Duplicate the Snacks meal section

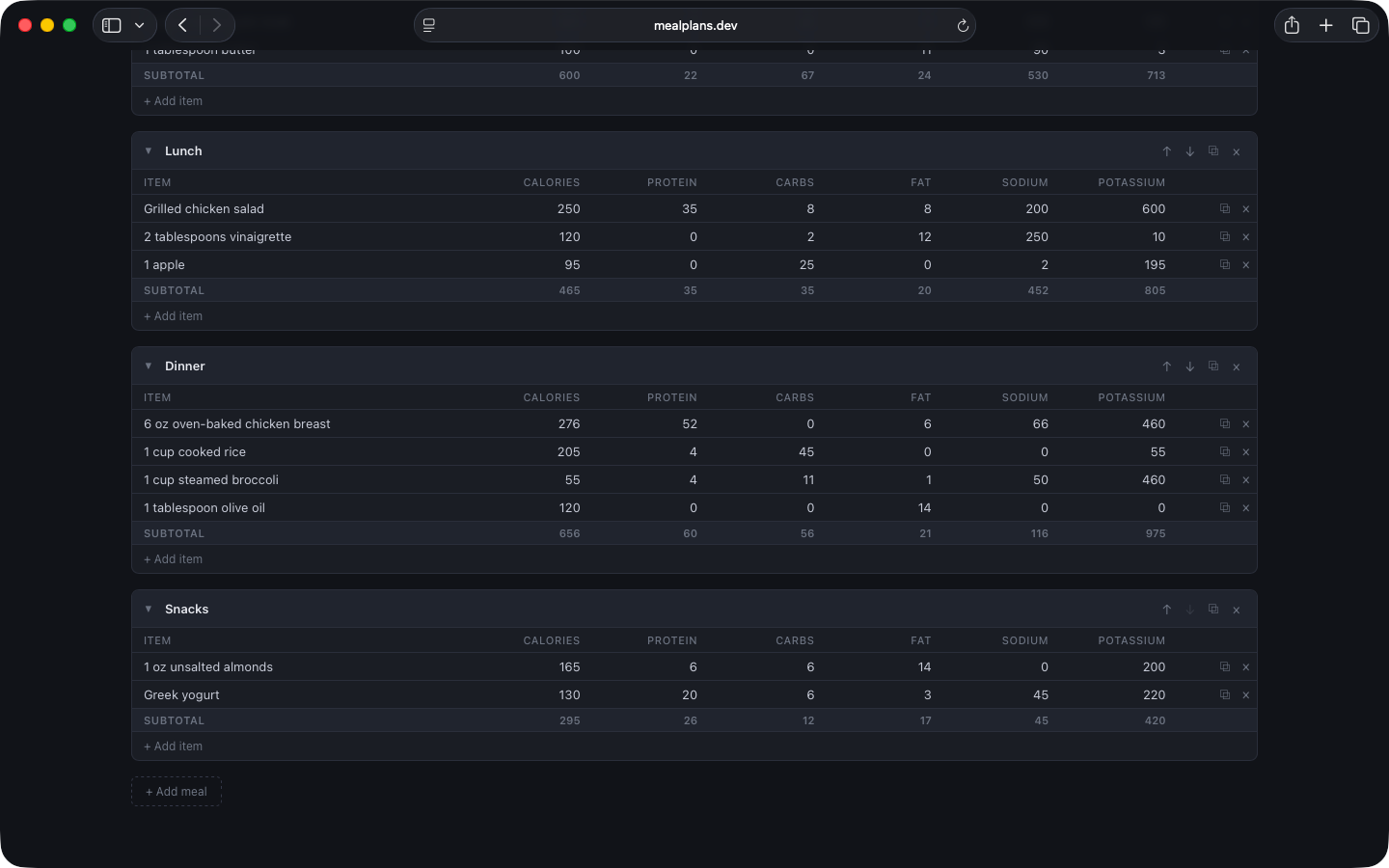click(1212, 610)
